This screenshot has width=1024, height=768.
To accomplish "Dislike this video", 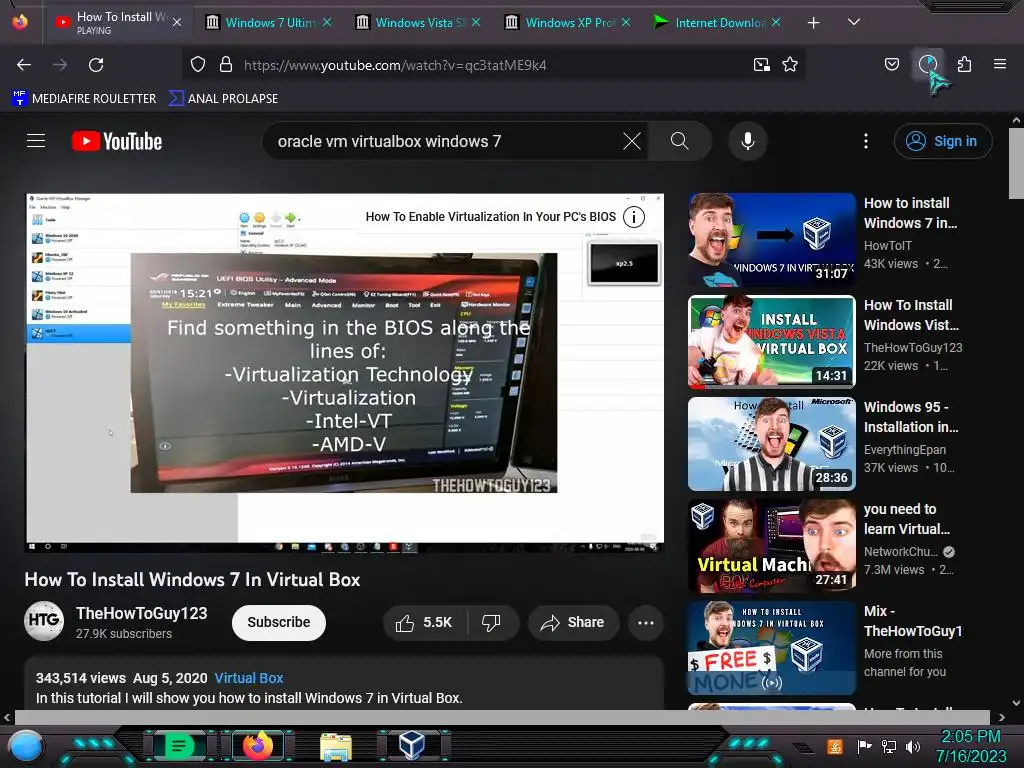I will click(x=492, y=622).
